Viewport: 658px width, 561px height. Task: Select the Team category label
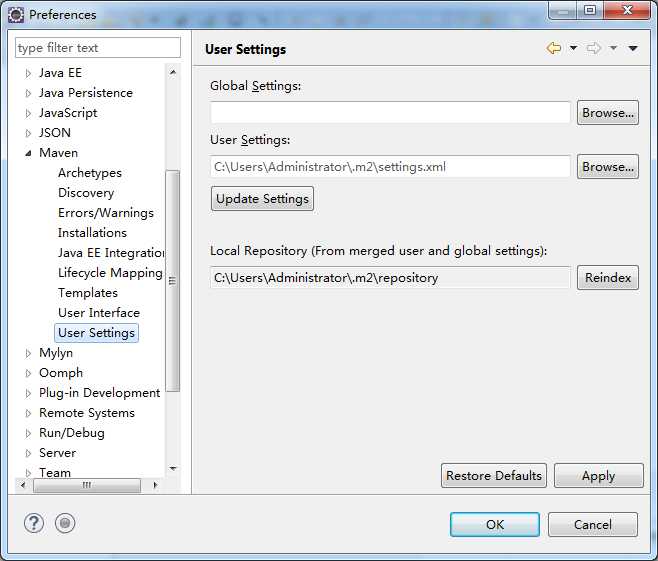click(x=55, y=472)
